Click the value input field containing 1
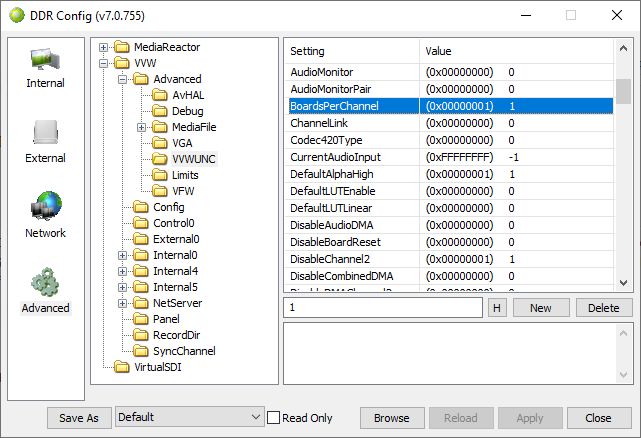Viewport: 641px width, 438px height. coord(383,308)
